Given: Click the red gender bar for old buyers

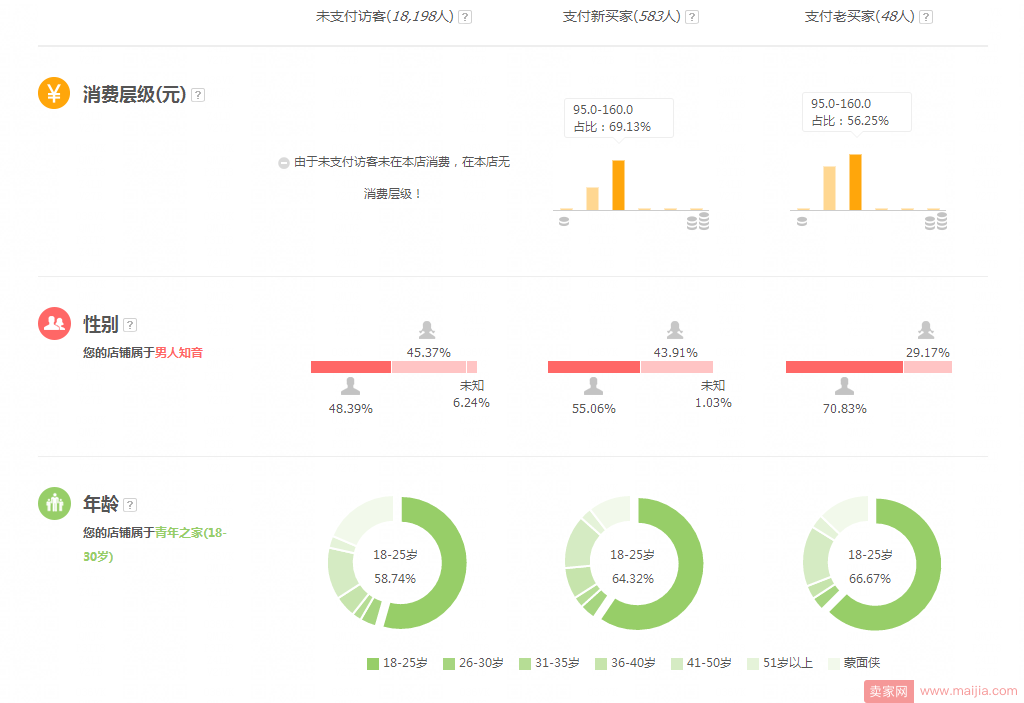Looking at the screenshot, I should pos(844,367).
